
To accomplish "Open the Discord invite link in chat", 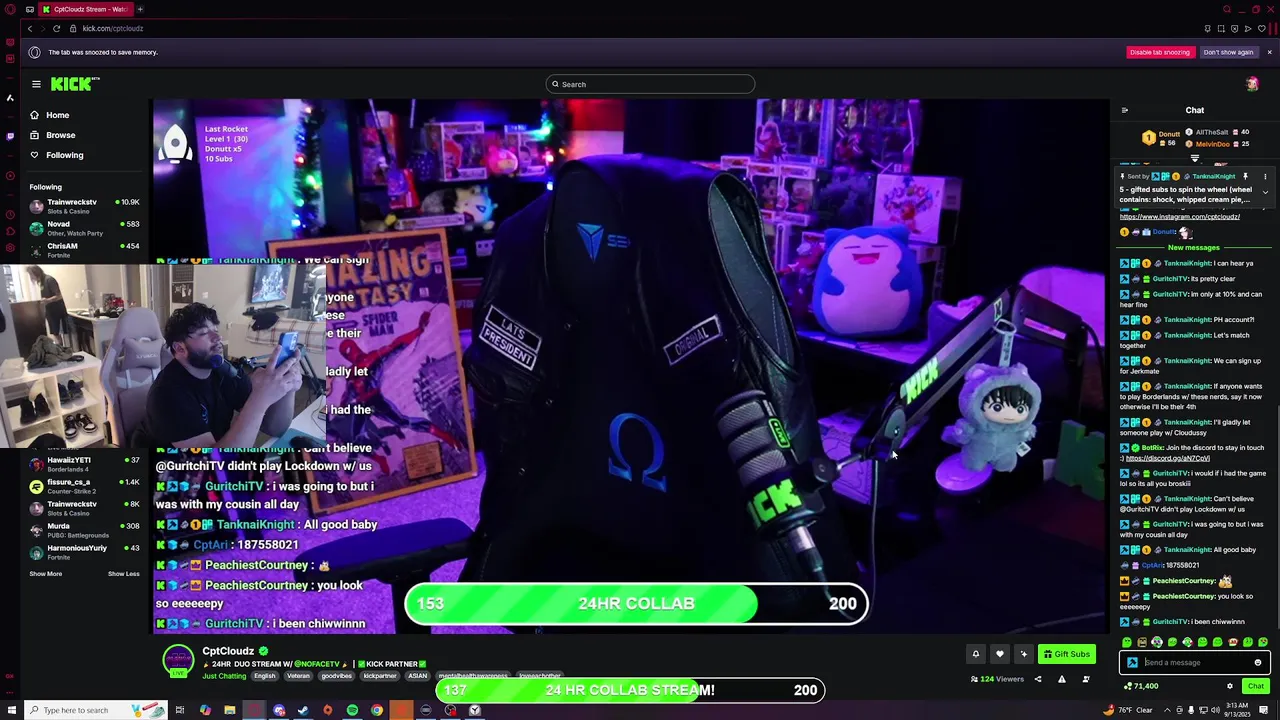I will (1167, 458).
